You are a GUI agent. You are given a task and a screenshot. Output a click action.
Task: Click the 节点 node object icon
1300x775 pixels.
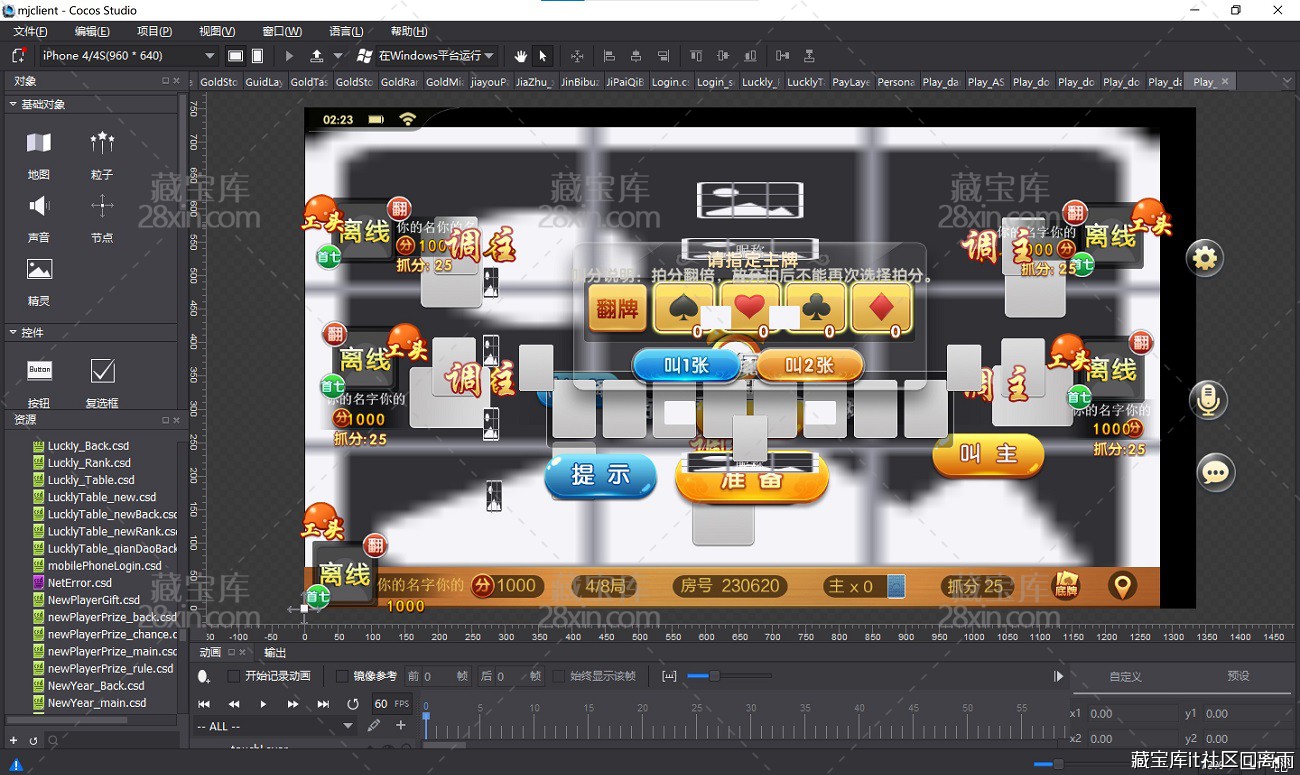[102, 207]
